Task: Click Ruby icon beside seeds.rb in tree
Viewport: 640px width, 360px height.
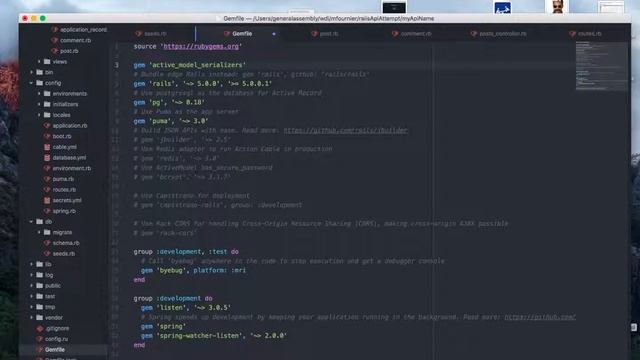Action: [47, 253]
